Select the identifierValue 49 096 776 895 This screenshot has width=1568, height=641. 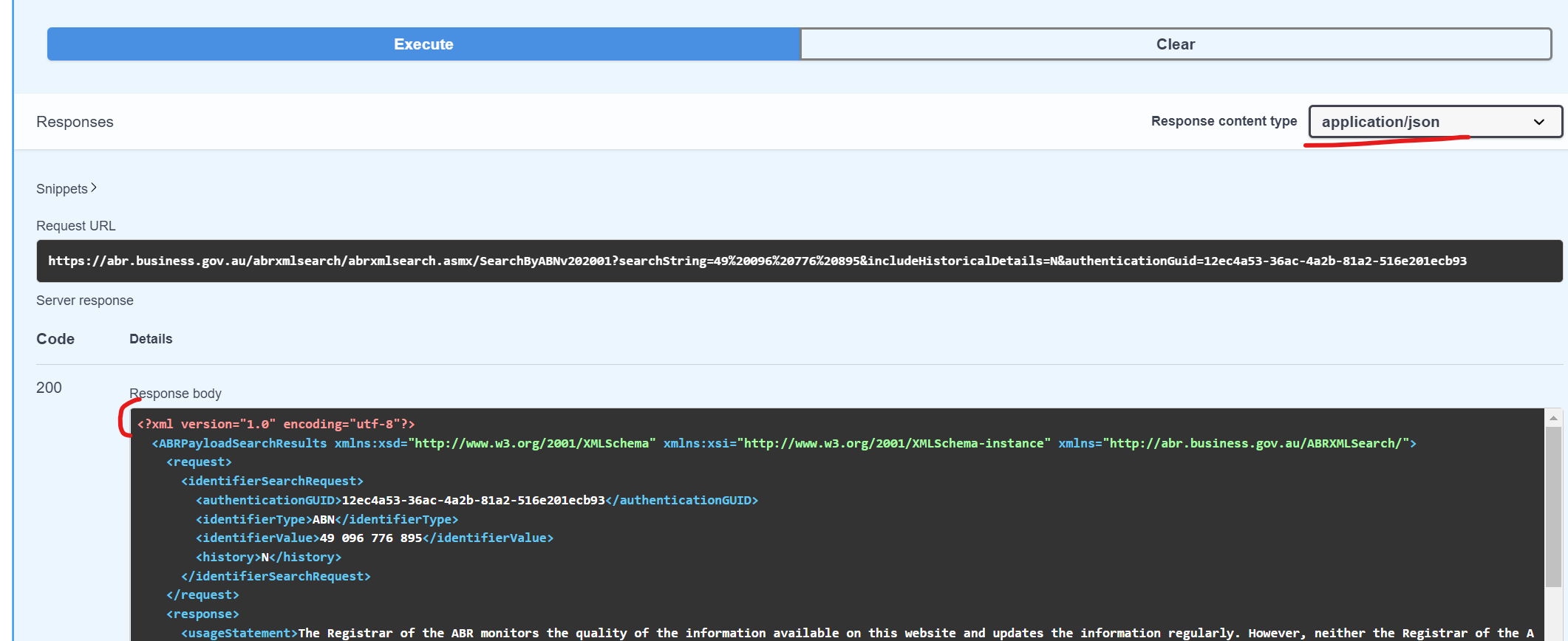pyautogui.click(x=370, y=538)
